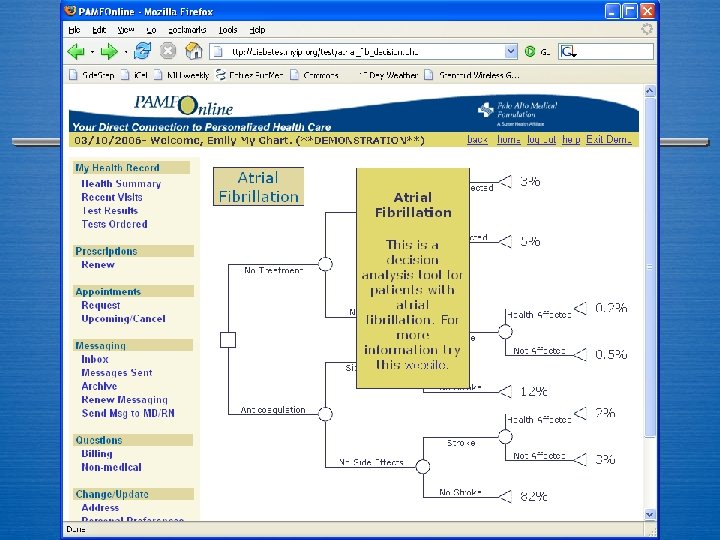Open the Stanford Wireless bookmark
The height and width of the screenshot is (540, 720).
472,75
